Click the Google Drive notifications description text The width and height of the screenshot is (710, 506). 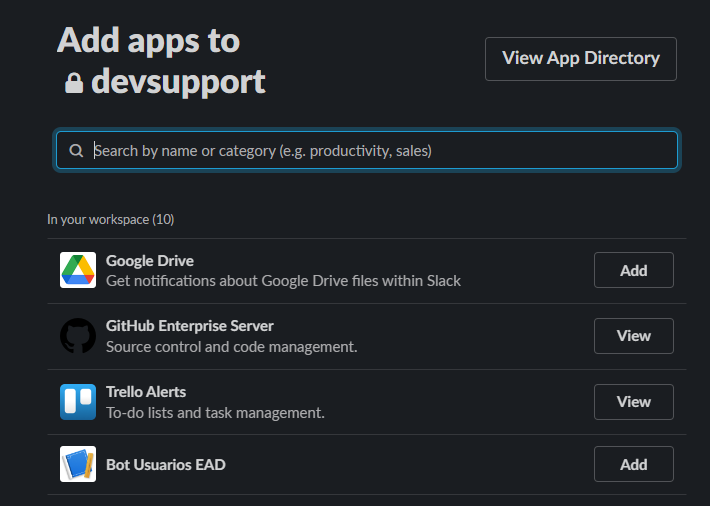[x=283, y=281]
